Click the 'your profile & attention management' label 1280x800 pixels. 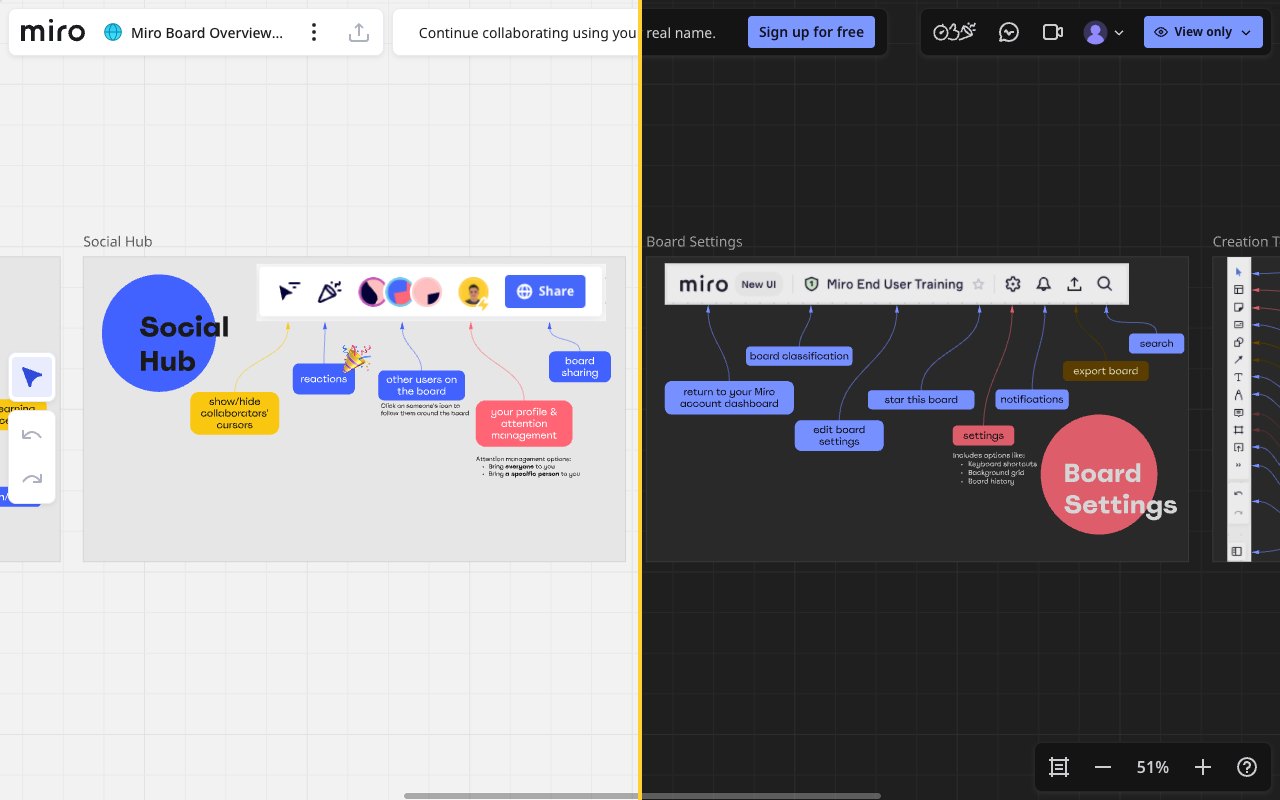click(x=524, y=423)
